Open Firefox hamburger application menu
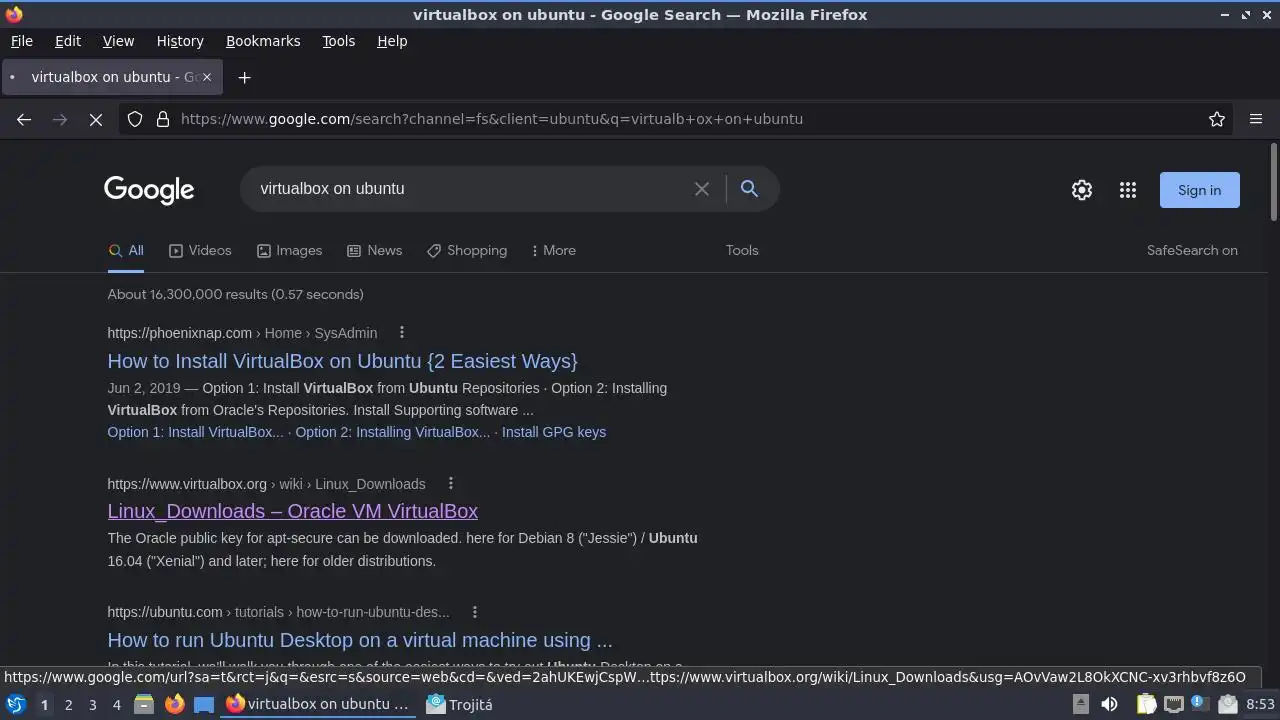The width and height of the screenshot is (1280, 720). pyautogui.click(x=1256, y=119)
